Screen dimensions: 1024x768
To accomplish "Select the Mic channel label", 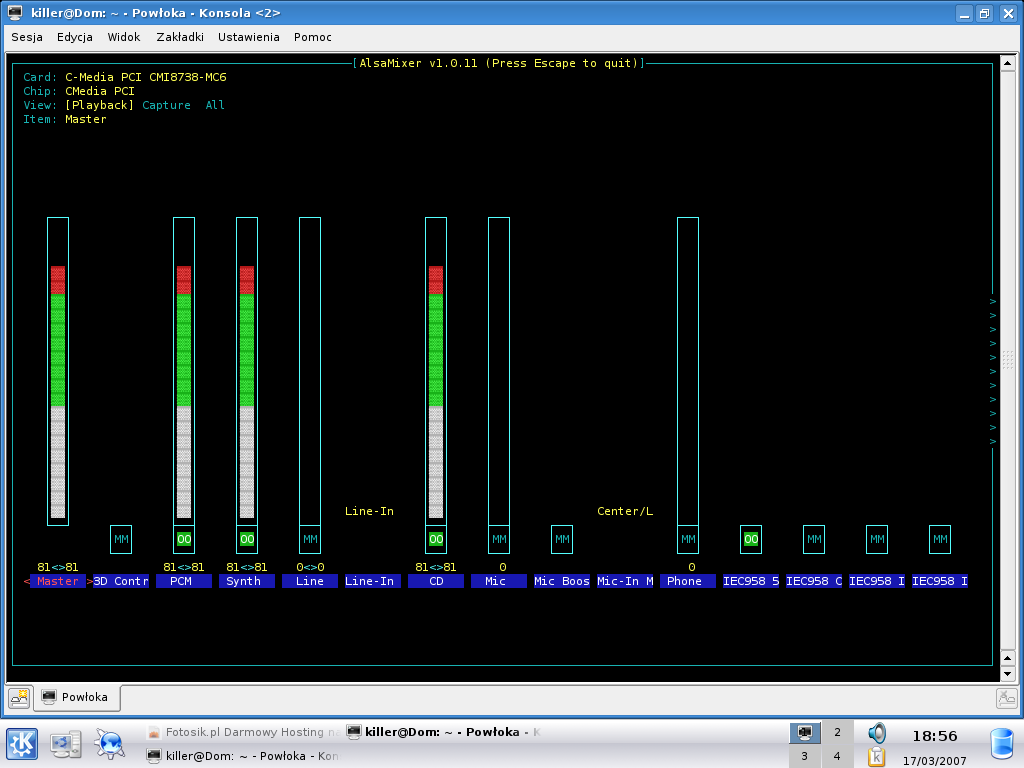I will click(499, 581).
